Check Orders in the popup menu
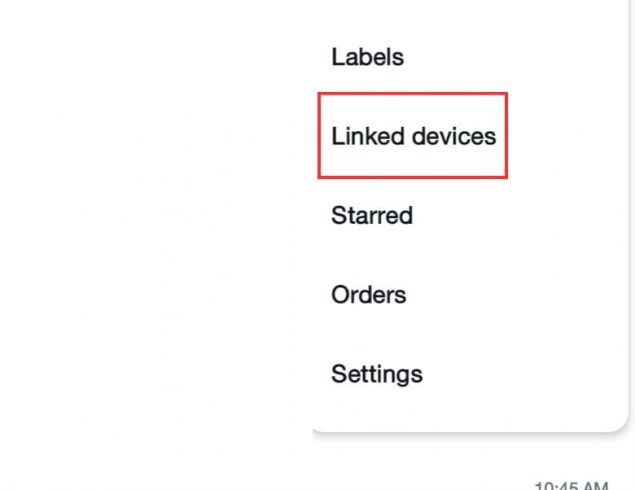This screenshot has width=635, height=490. [369, 294]
